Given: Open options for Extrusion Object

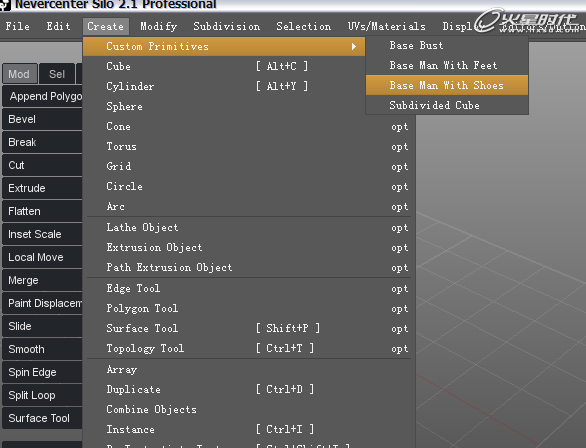Looking at the screenshot, I should [x=400, y=248].
